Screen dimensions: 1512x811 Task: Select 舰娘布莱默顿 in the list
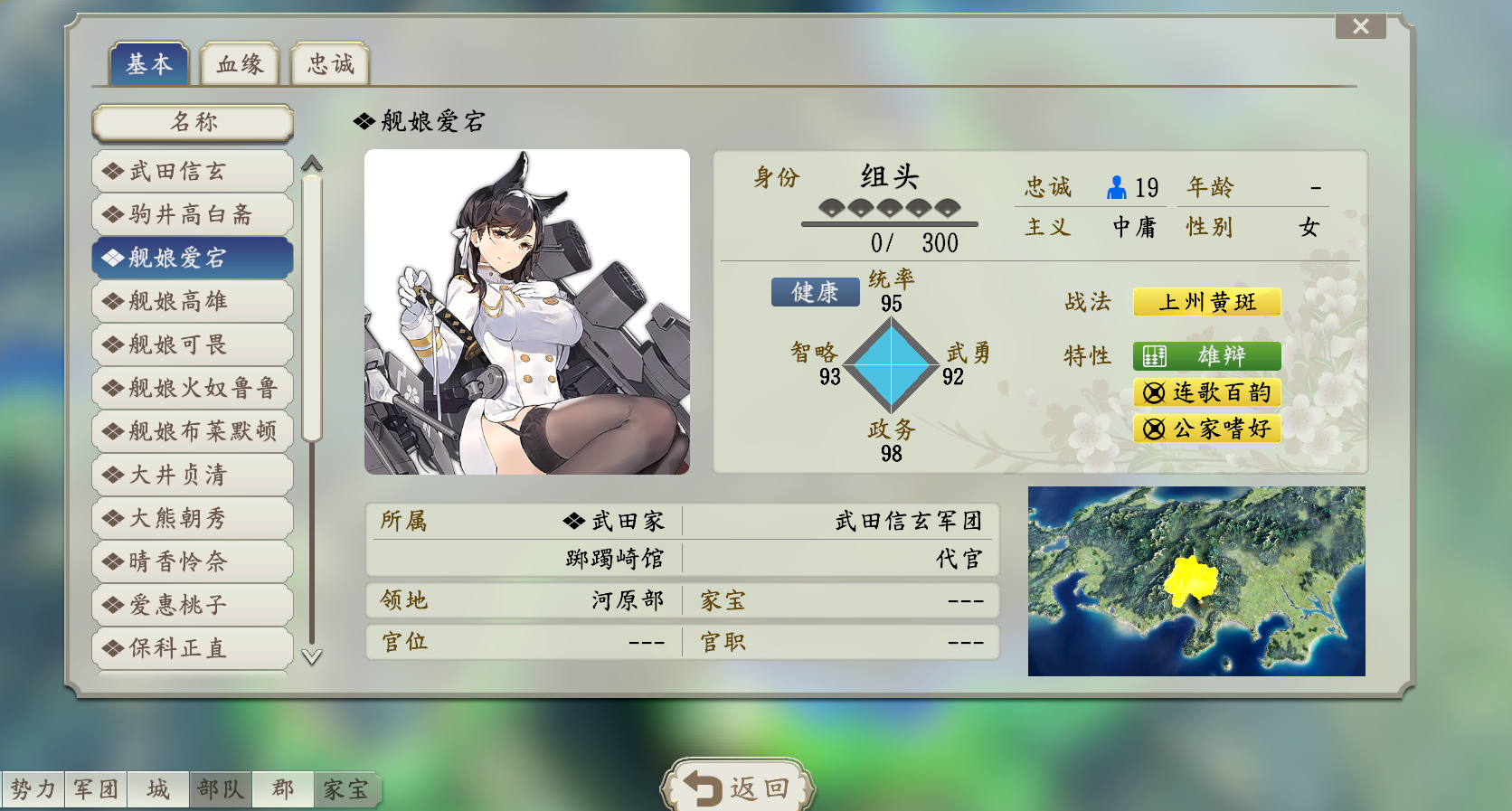(x=193, y=431)
